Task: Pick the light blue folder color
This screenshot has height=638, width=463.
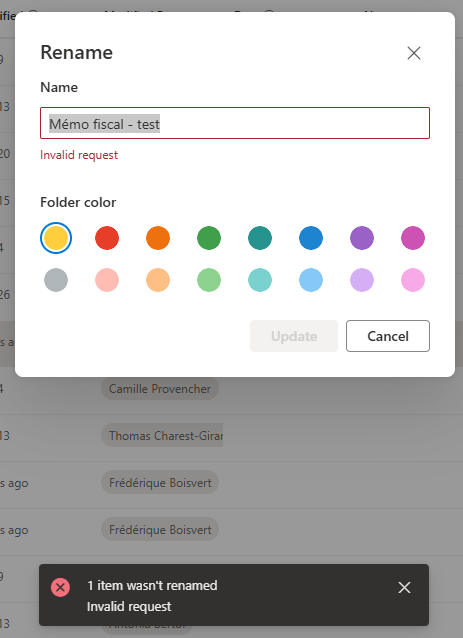Action: pos(311,280)
